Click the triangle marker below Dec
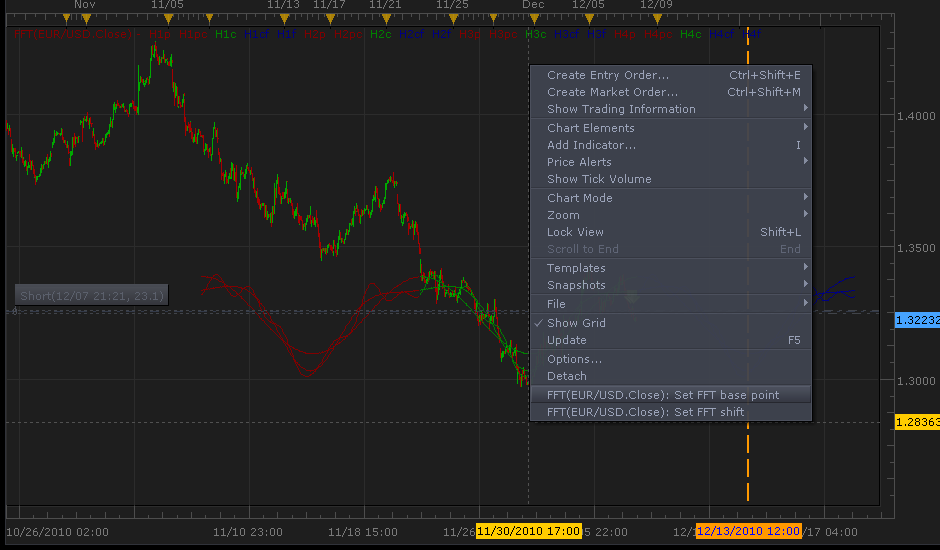Screen dimensions: 940x550 [x=535, y=20]
